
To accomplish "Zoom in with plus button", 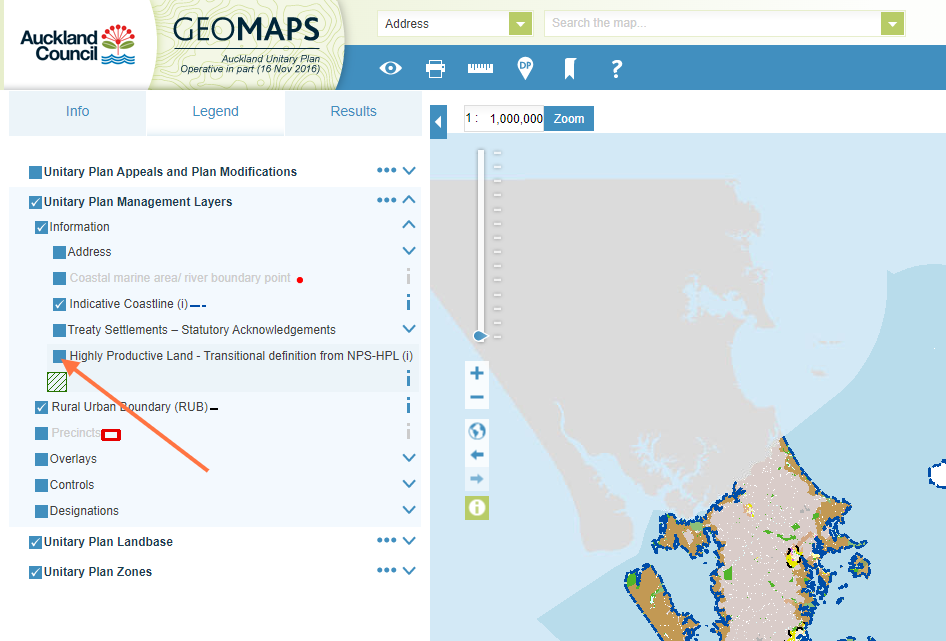I will 477,373.
